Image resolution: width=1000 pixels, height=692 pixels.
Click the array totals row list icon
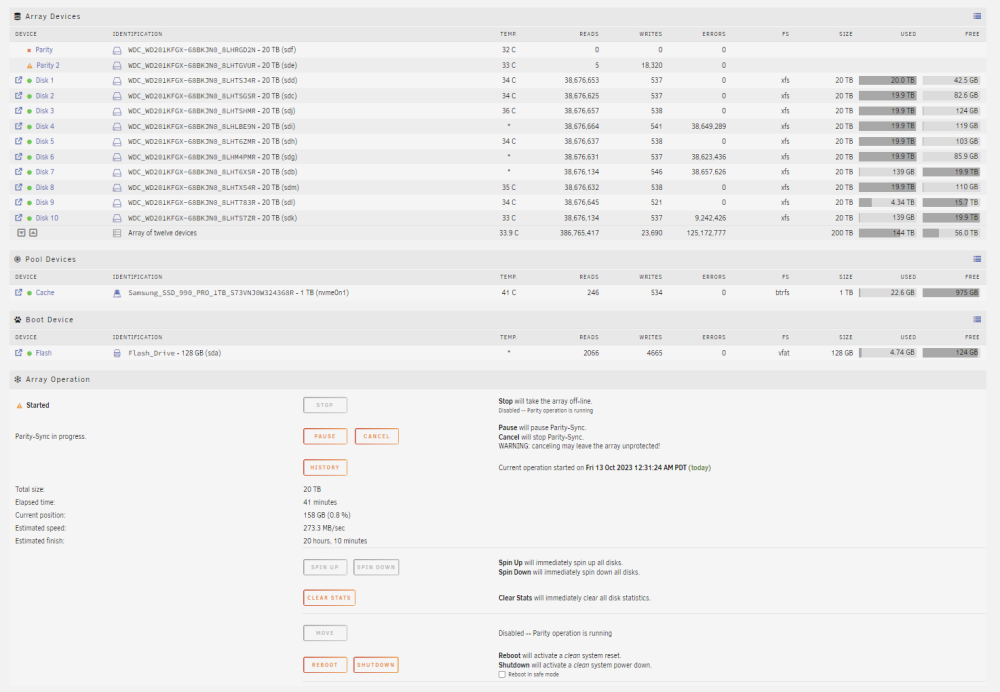117,233
